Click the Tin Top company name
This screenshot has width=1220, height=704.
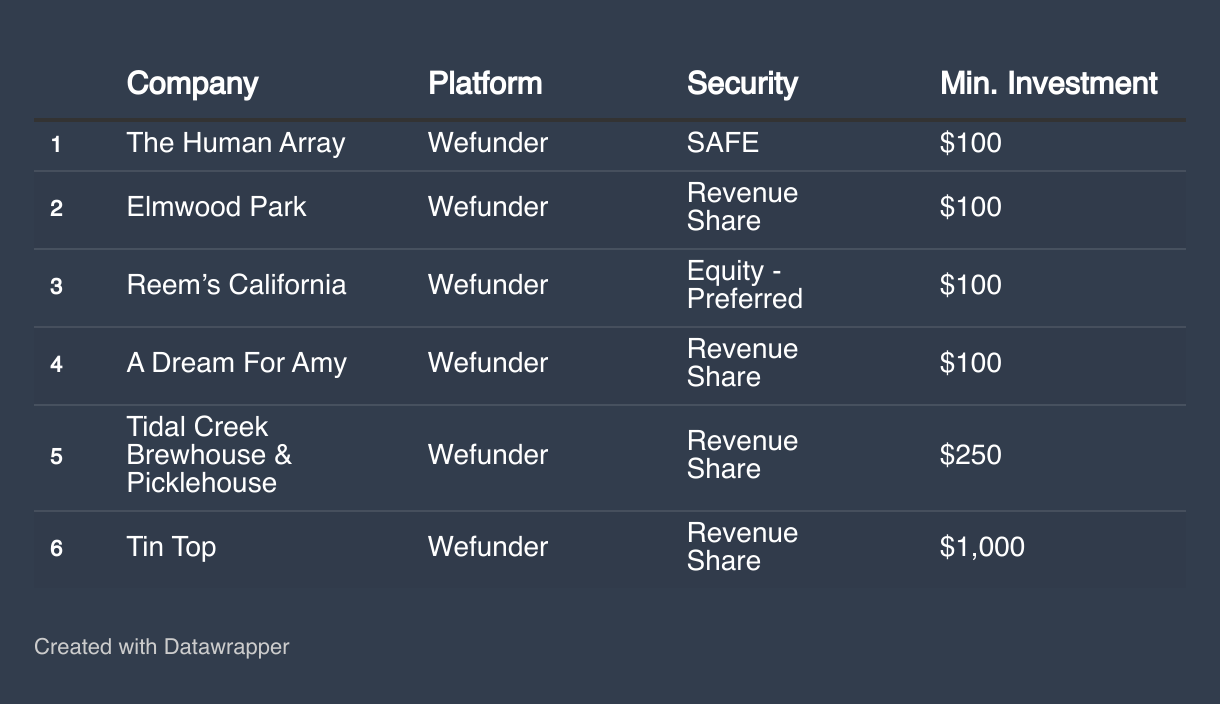pos(171,547)
